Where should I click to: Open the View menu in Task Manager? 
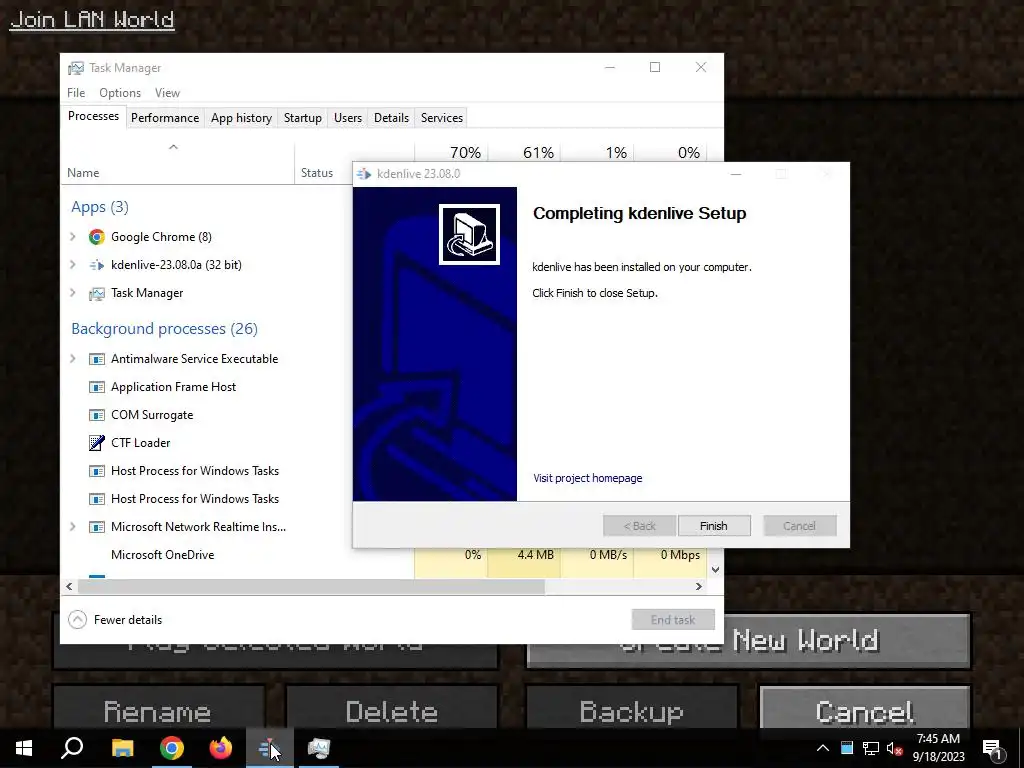[x=167, y=93]
